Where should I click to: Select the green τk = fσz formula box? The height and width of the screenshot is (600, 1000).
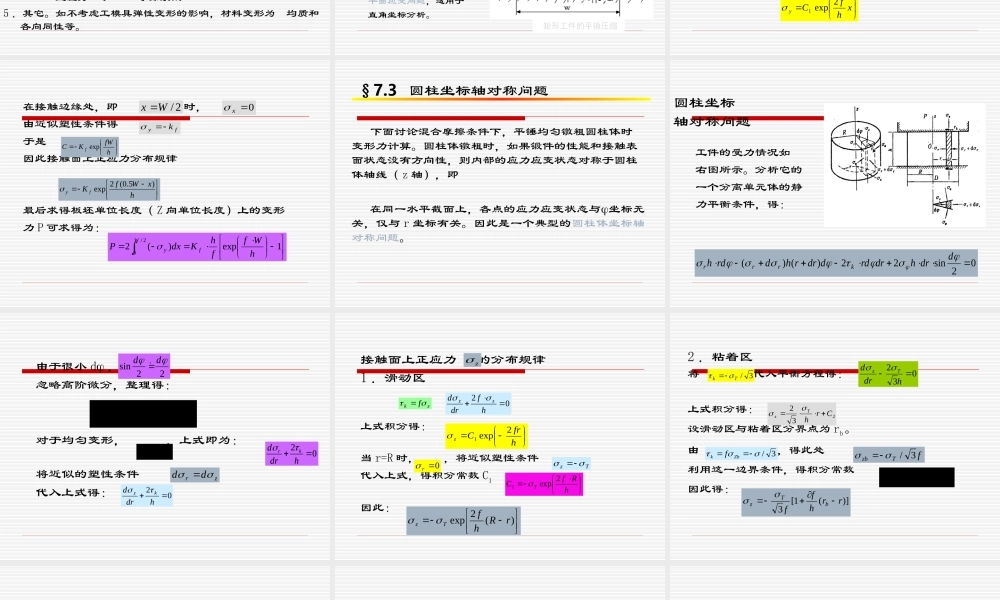click(417, 402)
